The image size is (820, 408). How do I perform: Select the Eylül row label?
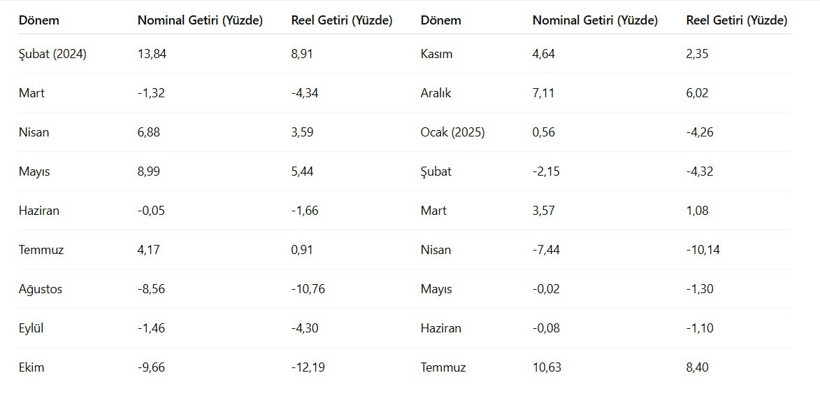coord(32,328)
